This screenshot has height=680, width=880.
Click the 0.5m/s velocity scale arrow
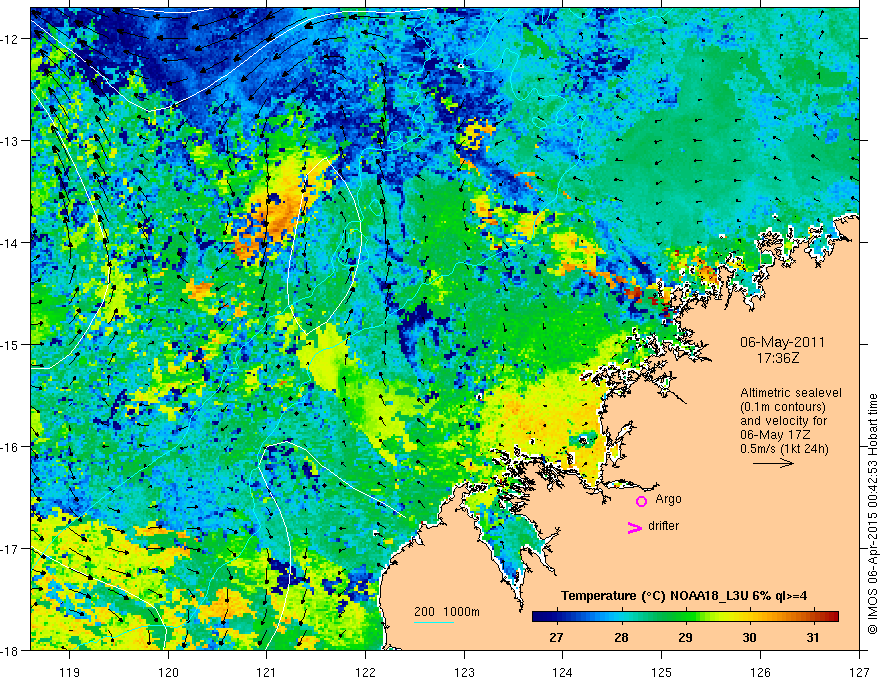[773, 463]
